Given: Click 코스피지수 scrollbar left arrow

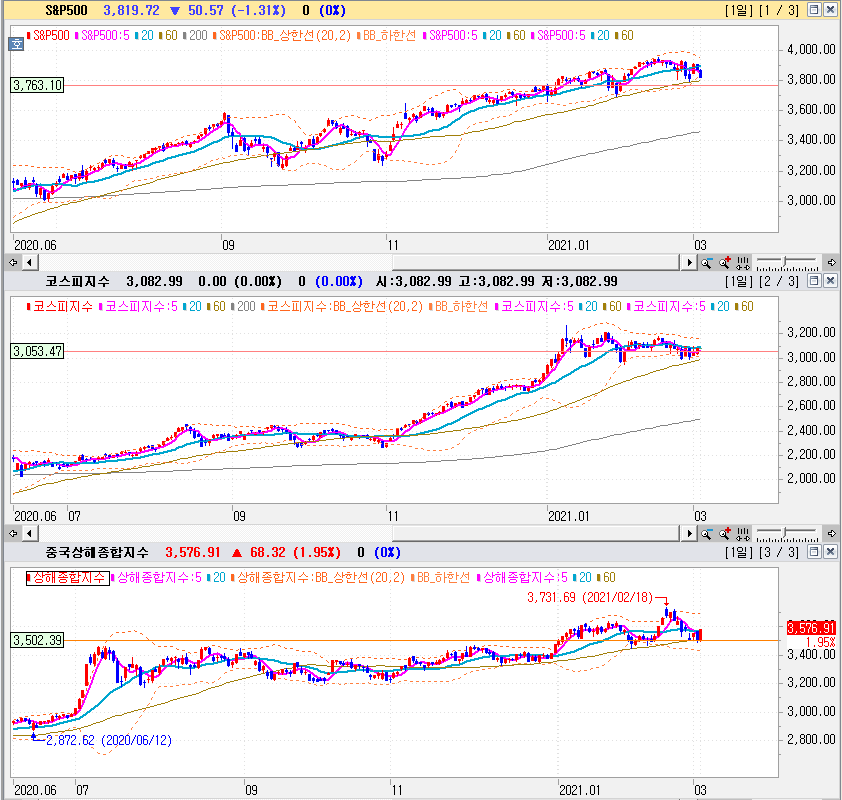Looking at the screenshot, I should 29,533.
